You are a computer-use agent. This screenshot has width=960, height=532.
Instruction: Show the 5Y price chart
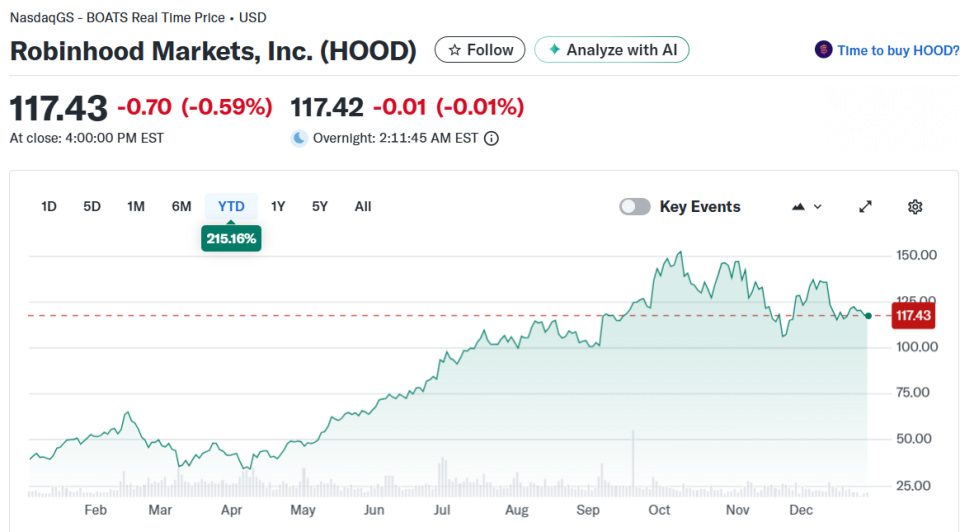tap(320, 207)
